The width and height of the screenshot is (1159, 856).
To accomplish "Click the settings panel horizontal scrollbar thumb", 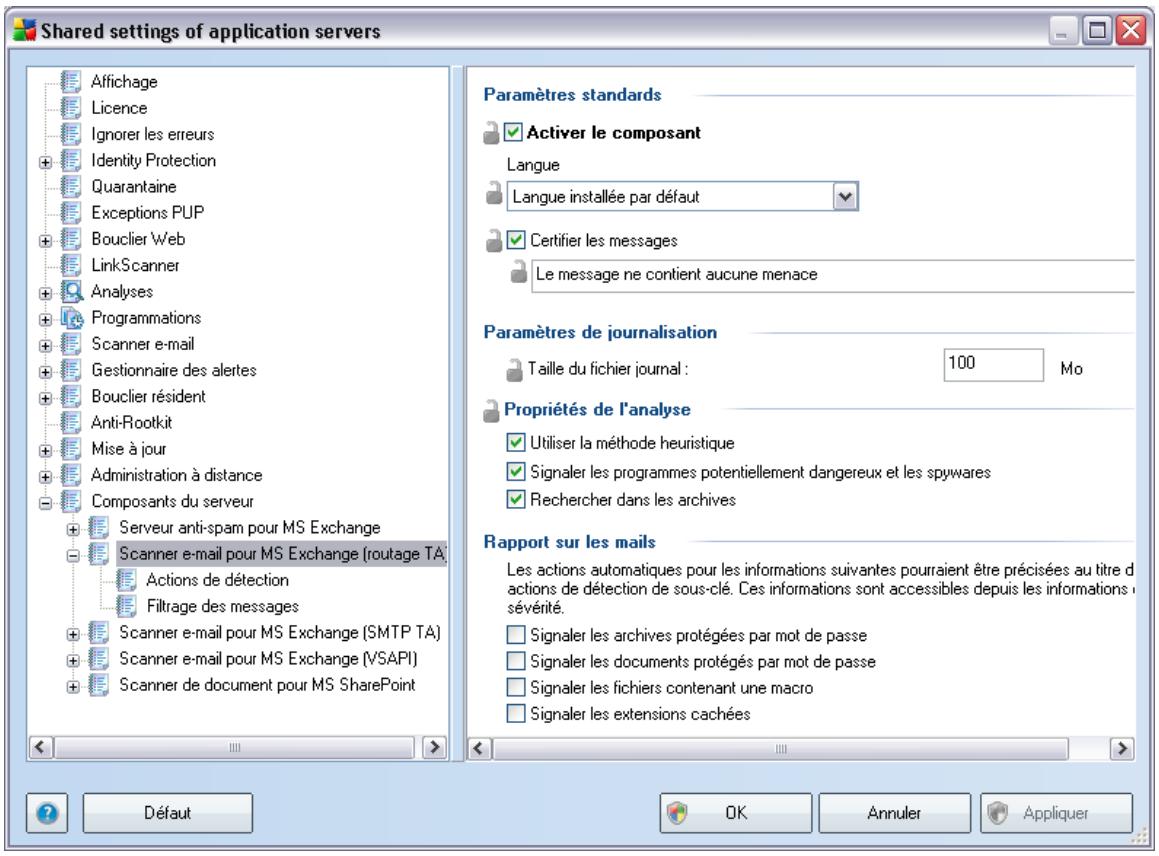I will 781,749.
